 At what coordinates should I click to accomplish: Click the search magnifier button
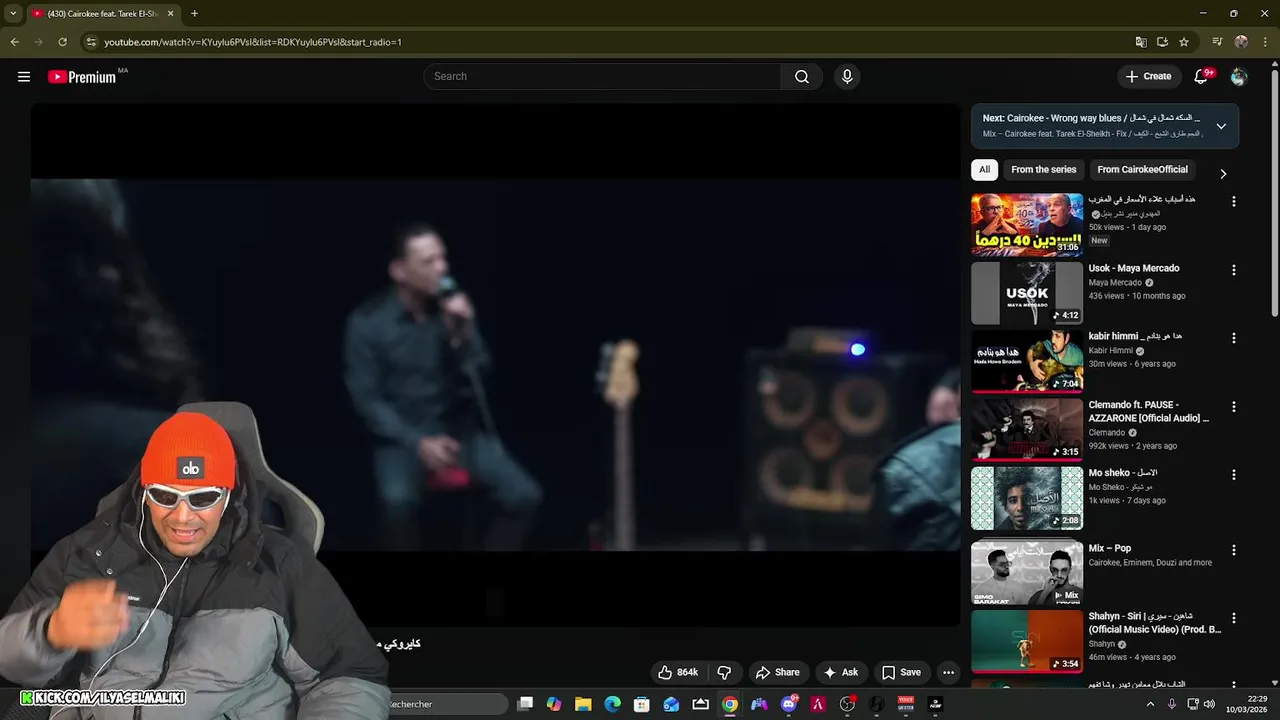point(802,77)
